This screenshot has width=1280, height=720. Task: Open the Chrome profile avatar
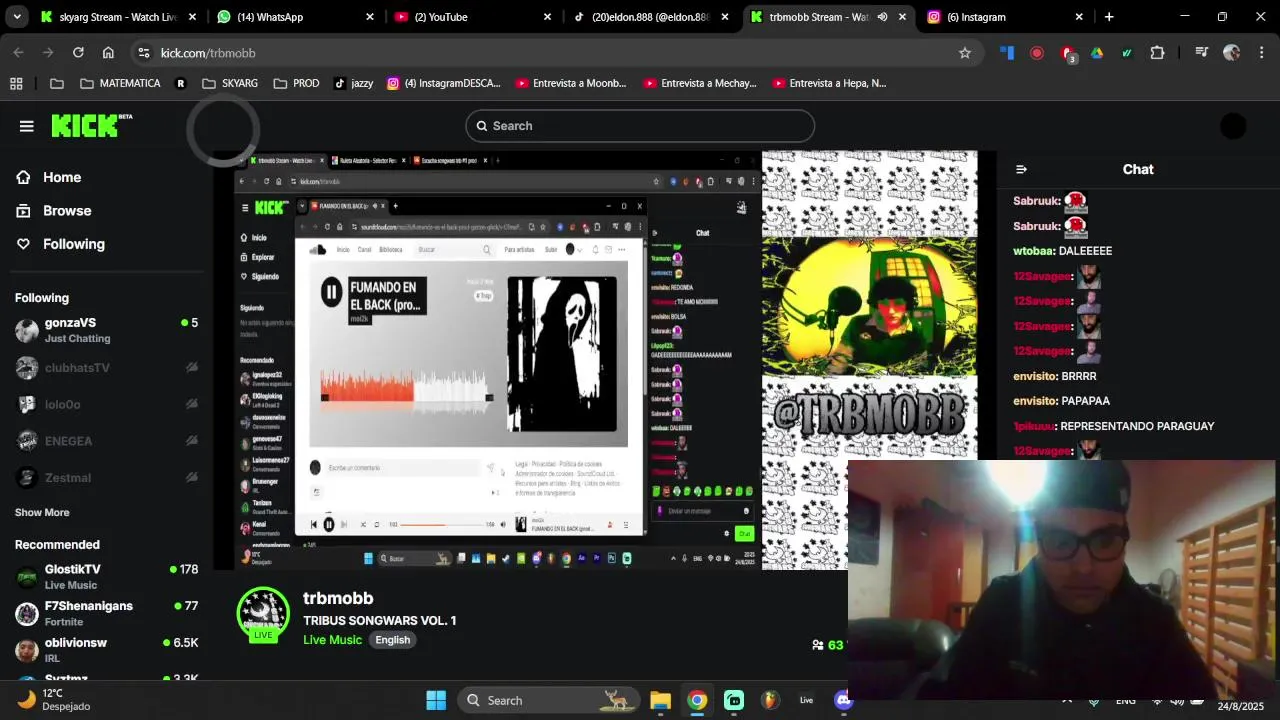[1232, 53]
